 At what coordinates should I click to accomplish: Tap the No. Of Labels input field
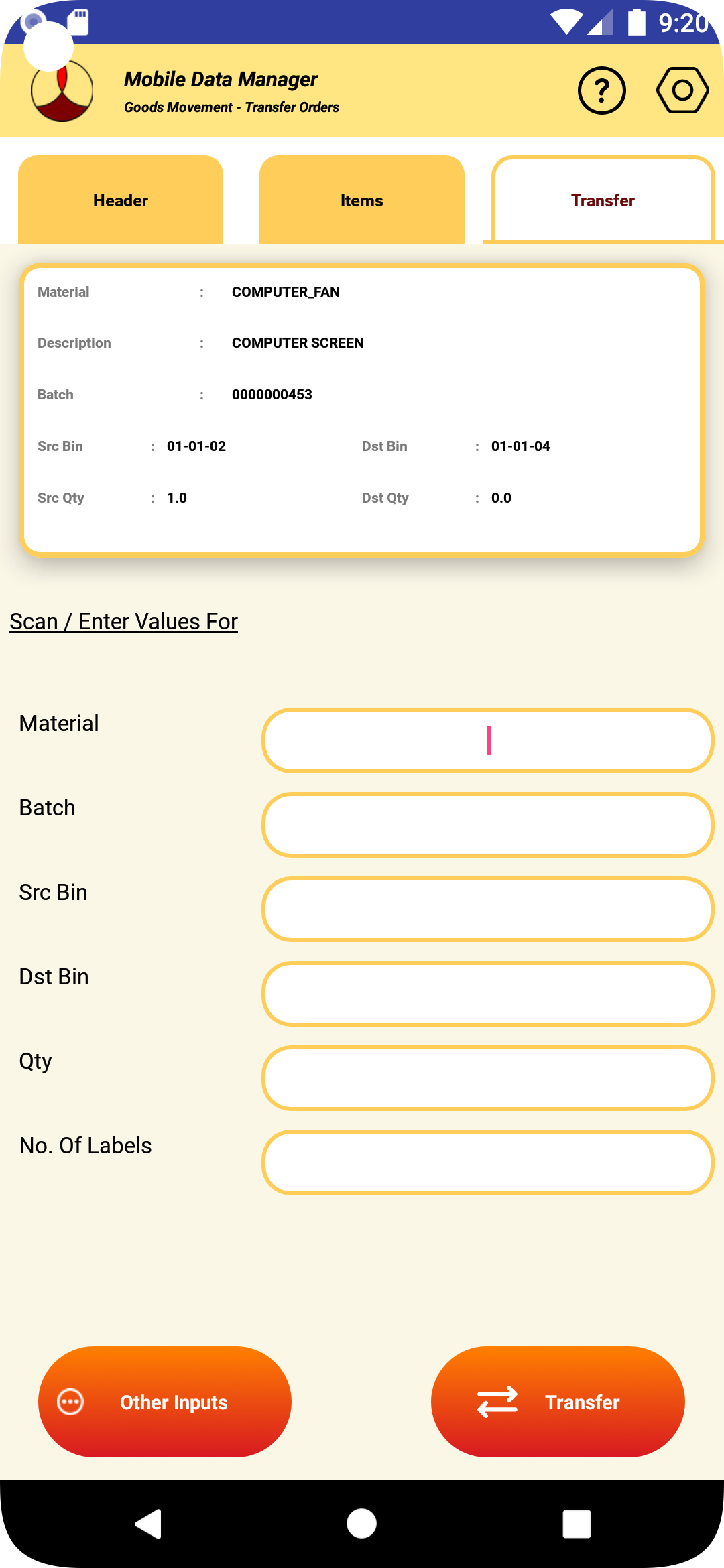487,1163
